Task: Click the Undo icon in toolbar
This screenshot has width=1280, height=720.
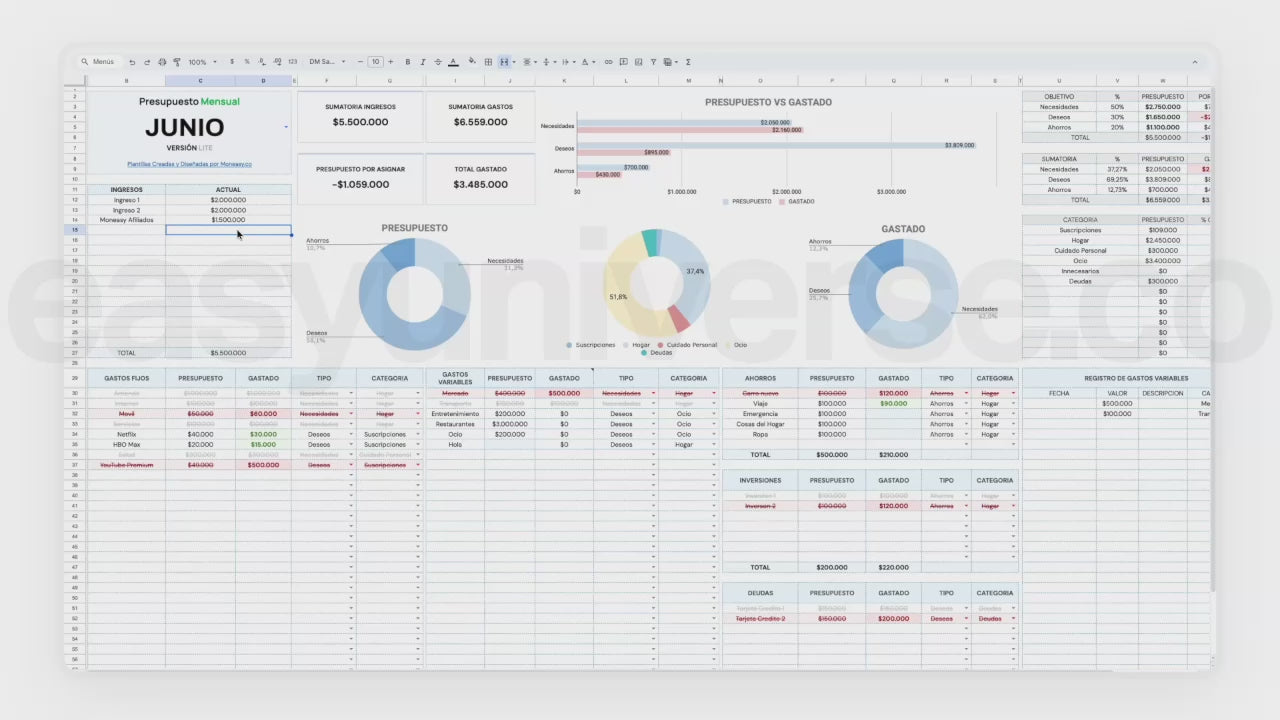Action: click(132, 62)
